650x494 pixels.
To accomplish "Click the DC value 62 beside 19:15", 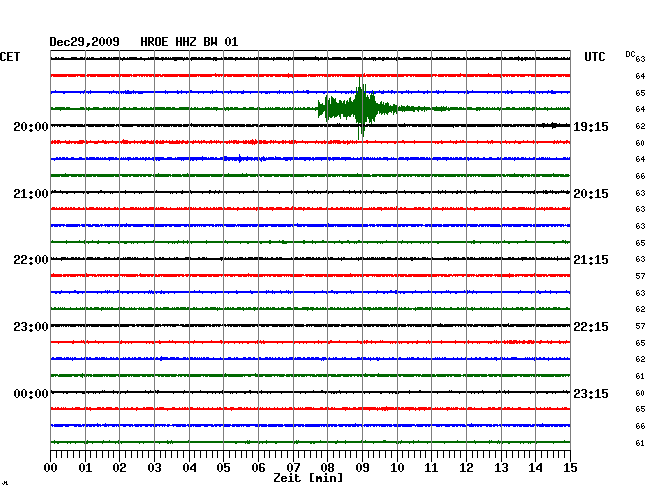I will [640, 126].
